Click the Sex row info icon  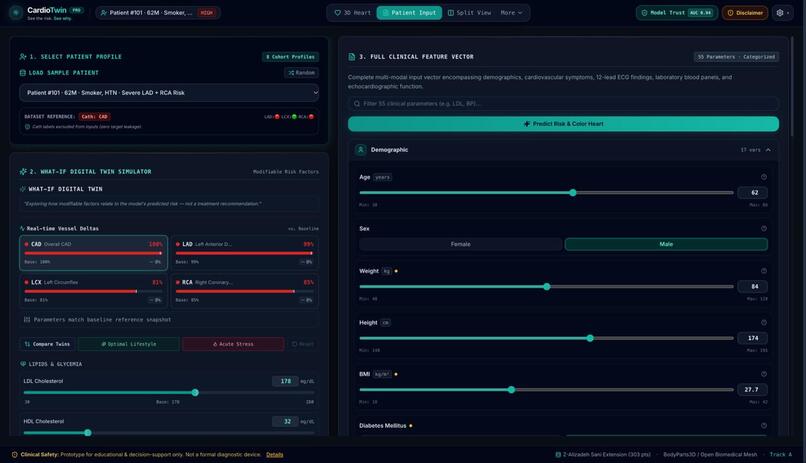tap(764, 228)
